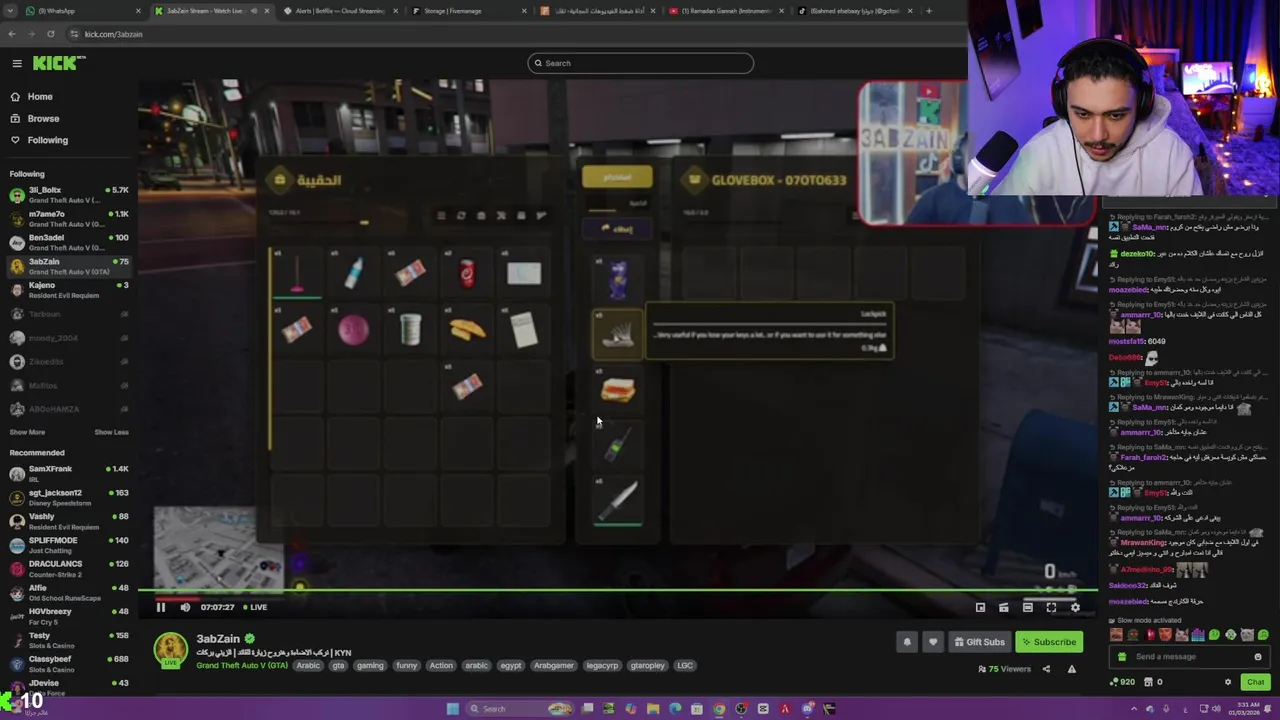Viewport: 1280px width, 720px height.
Task: Select the legacyrp tag
Action: [602, 665]
